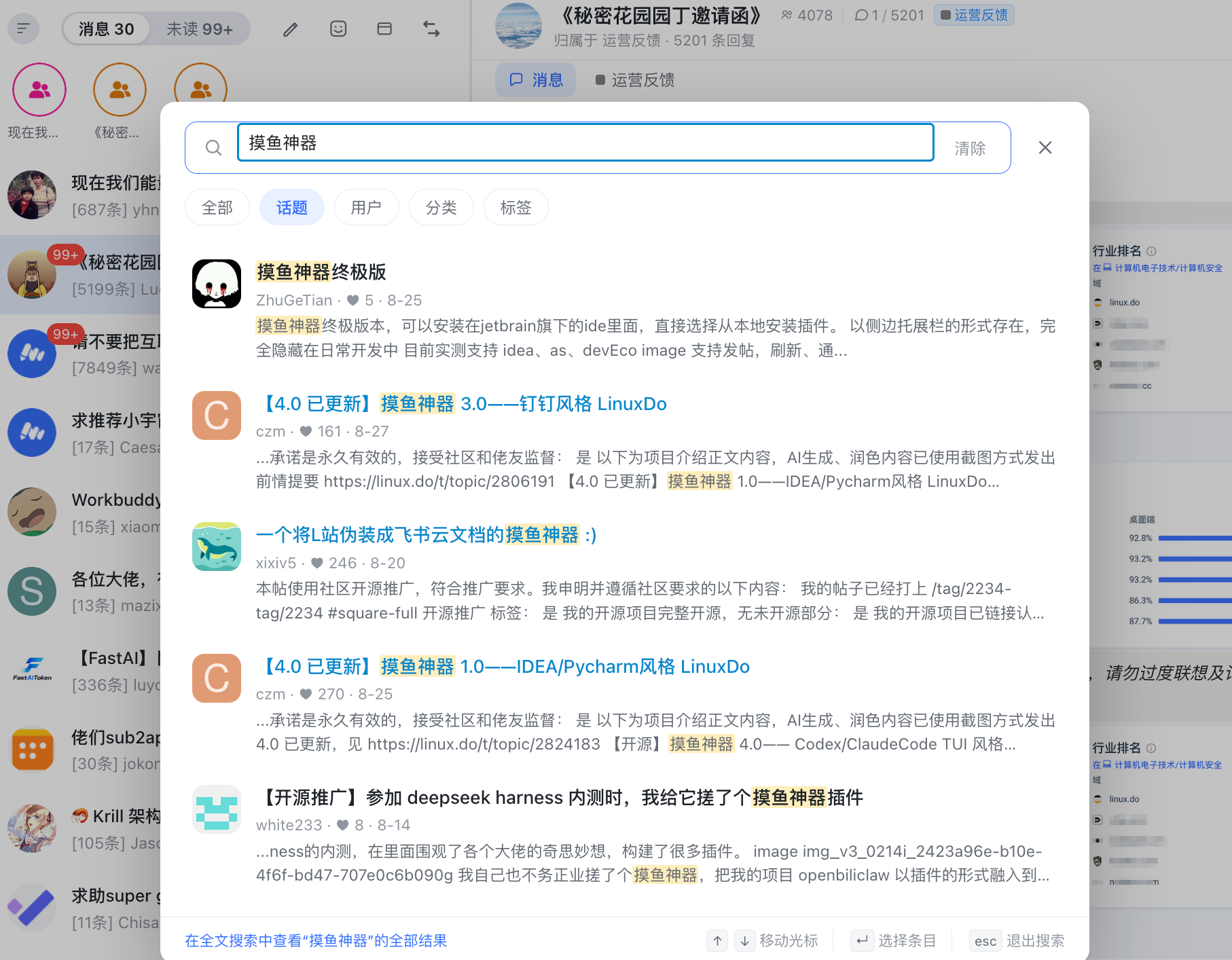Open the 摸鱼神器终极版 search result

[321, 272]
